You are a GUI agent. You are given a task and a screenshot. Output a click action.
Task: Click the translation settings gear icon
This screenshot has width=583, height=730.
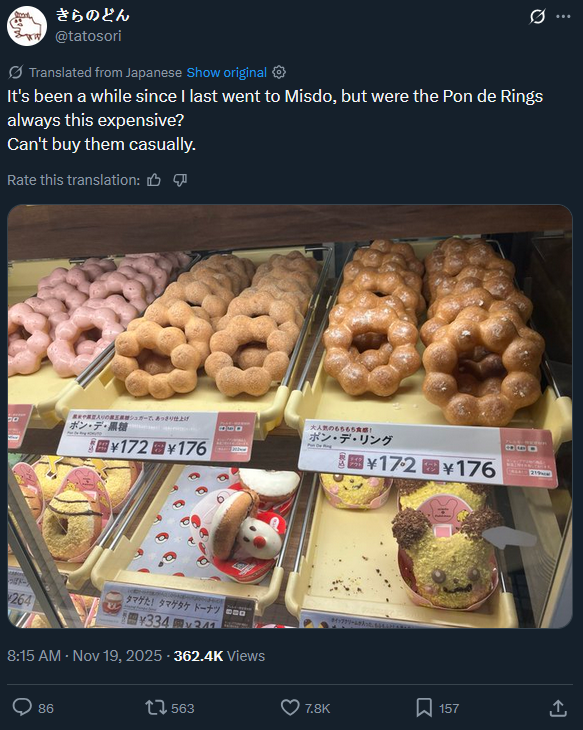point(278,72)
